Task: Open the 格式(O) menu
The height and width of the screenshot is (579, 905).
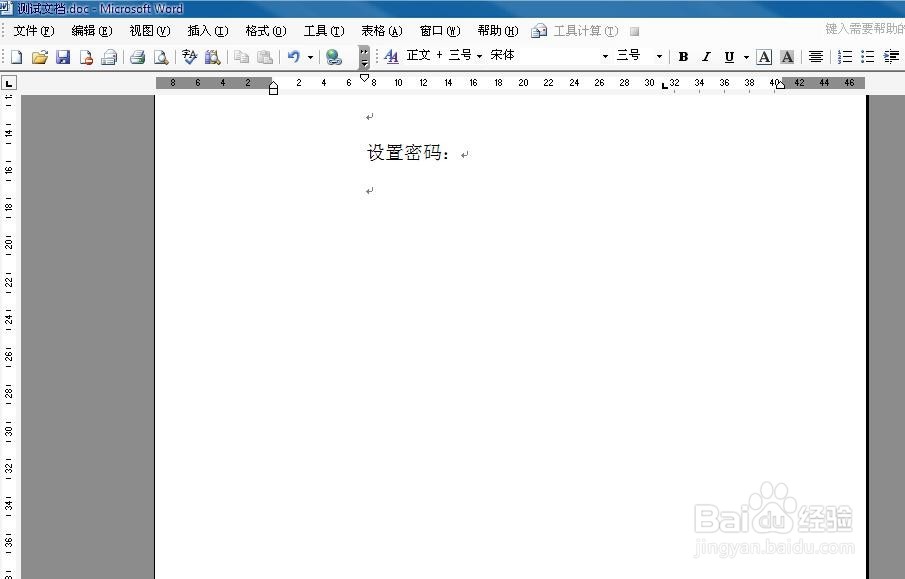Action: [265, 31]
